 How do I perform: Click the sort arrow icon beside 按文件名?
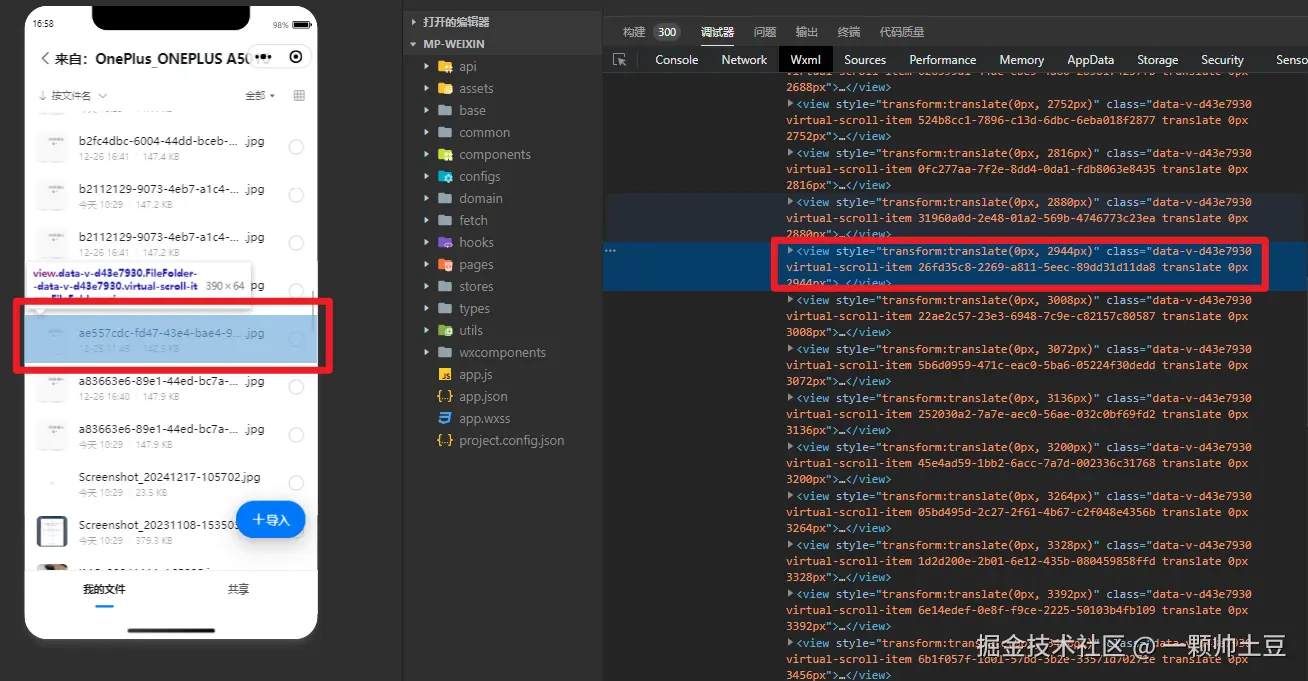click(x=43, y=96)
